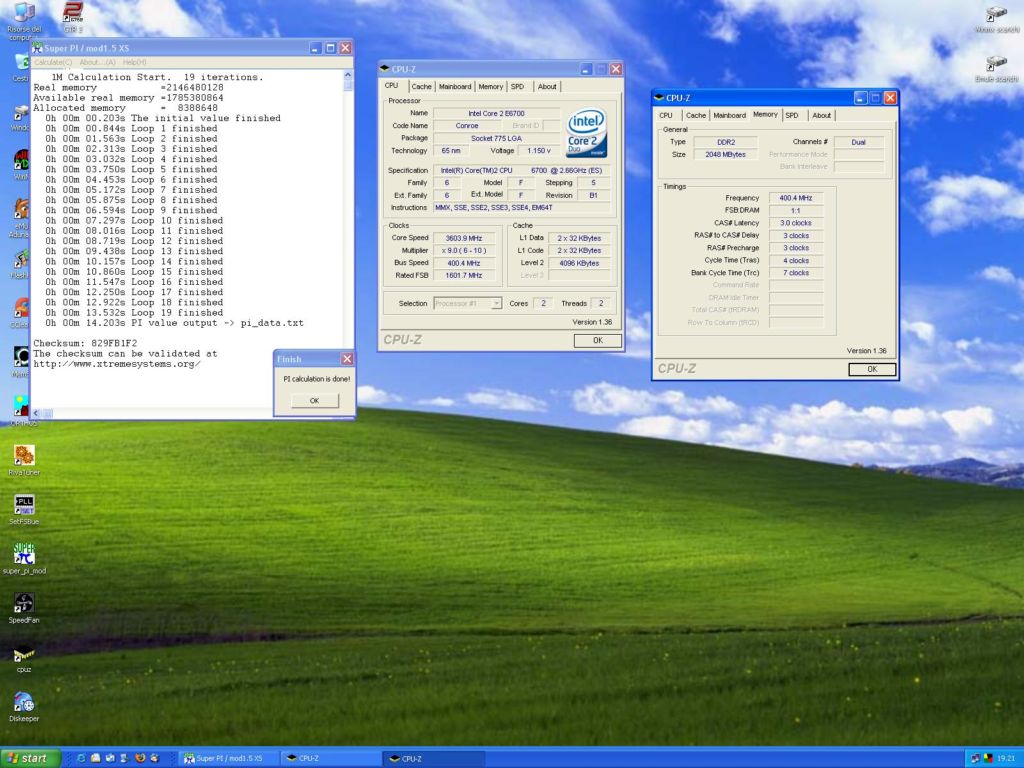Switch to Super PI taskbar button
1024x768 pixels.
229,758
